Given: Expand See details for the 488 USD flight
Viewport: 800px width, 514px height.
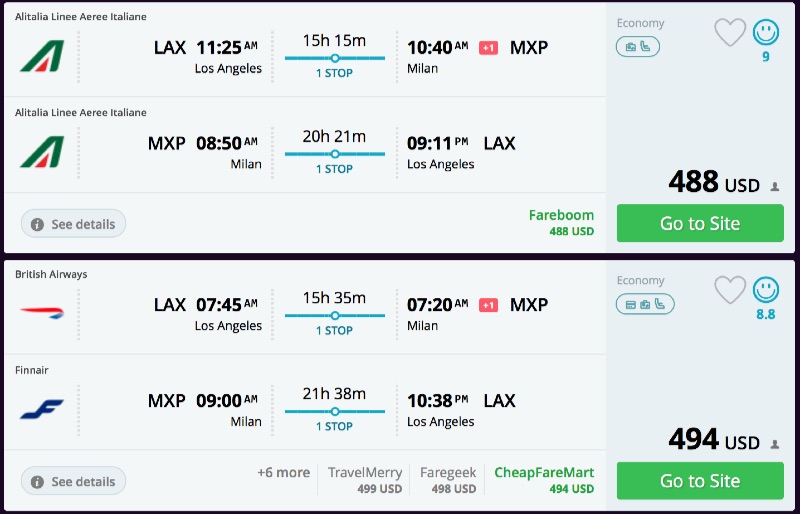Looking at the screenshot, I should [74, 224].
